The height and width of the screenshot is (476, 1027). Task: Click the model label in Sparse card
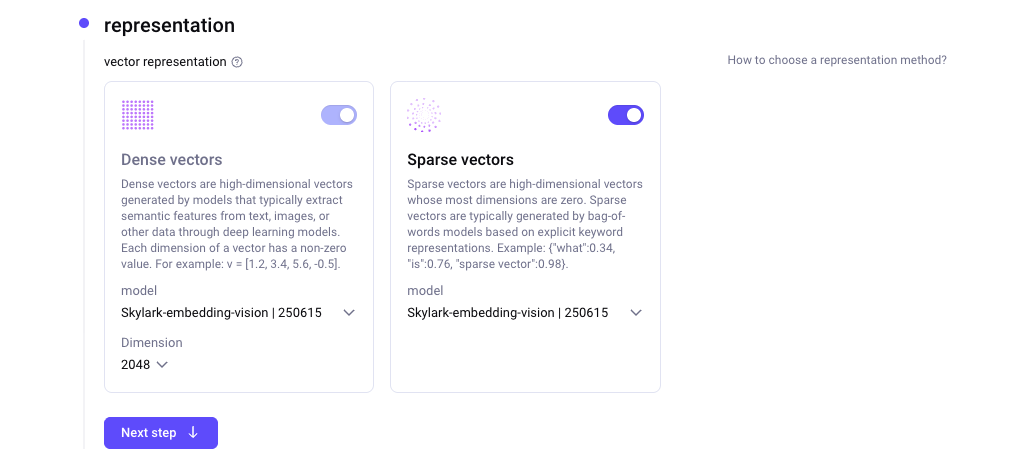pyautogui.click(x=424, y=291)
